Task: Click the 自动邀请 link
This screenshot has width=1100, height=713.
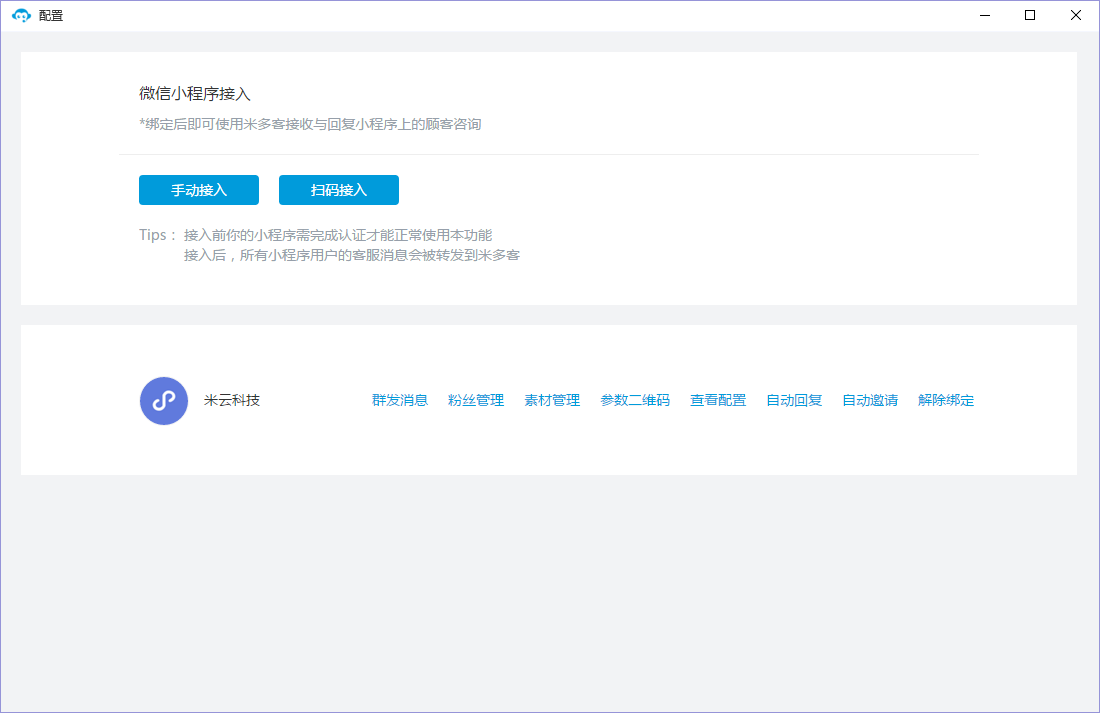Action: pyautogui.click(x=870, y=400)
